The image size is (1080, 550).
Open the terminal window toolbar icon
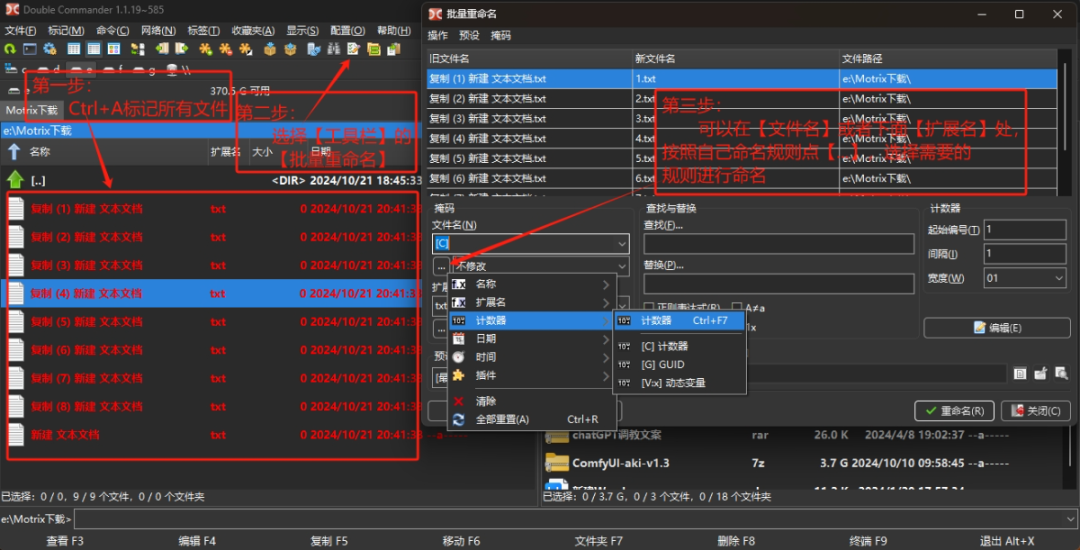pyautogui.click(x=30, y=49)
